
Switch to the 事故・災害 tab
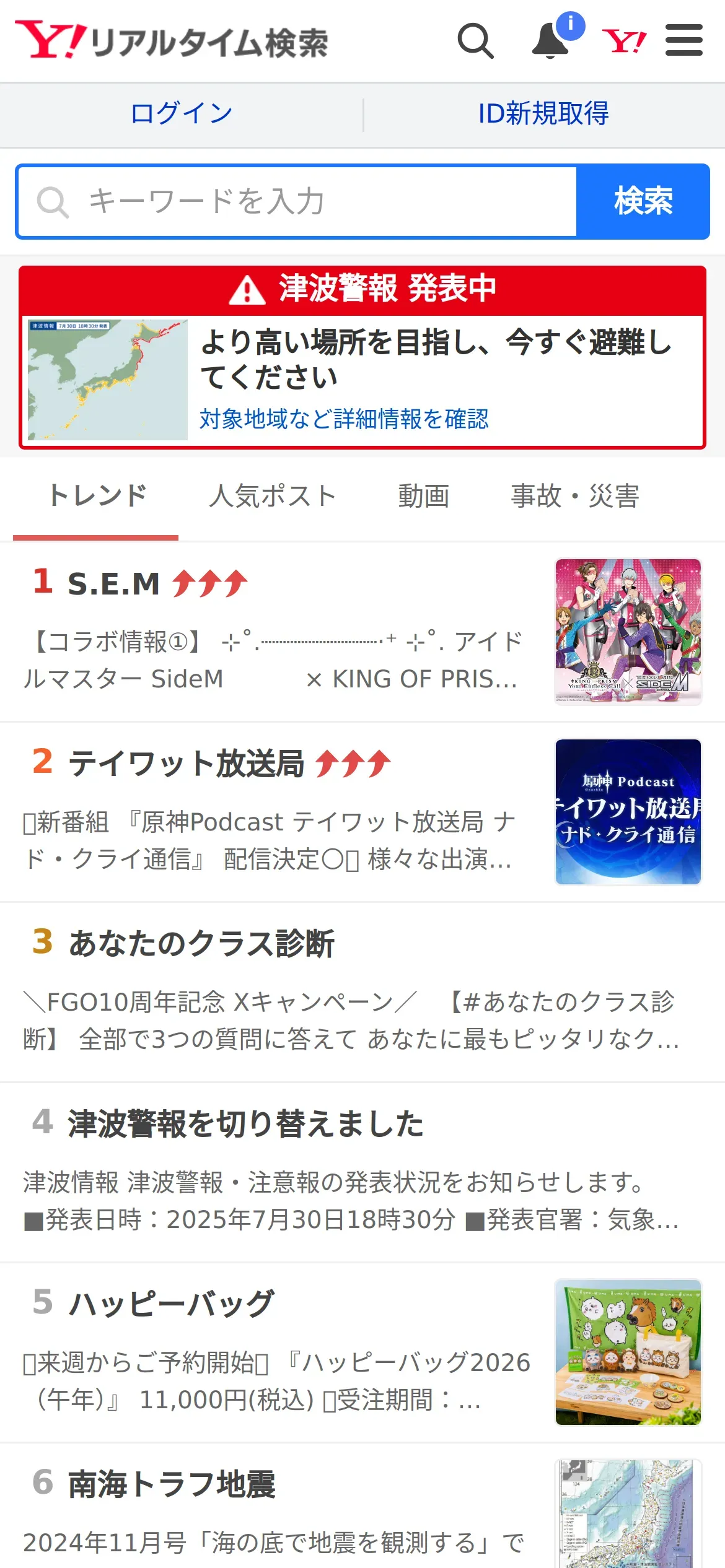click(x=575, y=496)
